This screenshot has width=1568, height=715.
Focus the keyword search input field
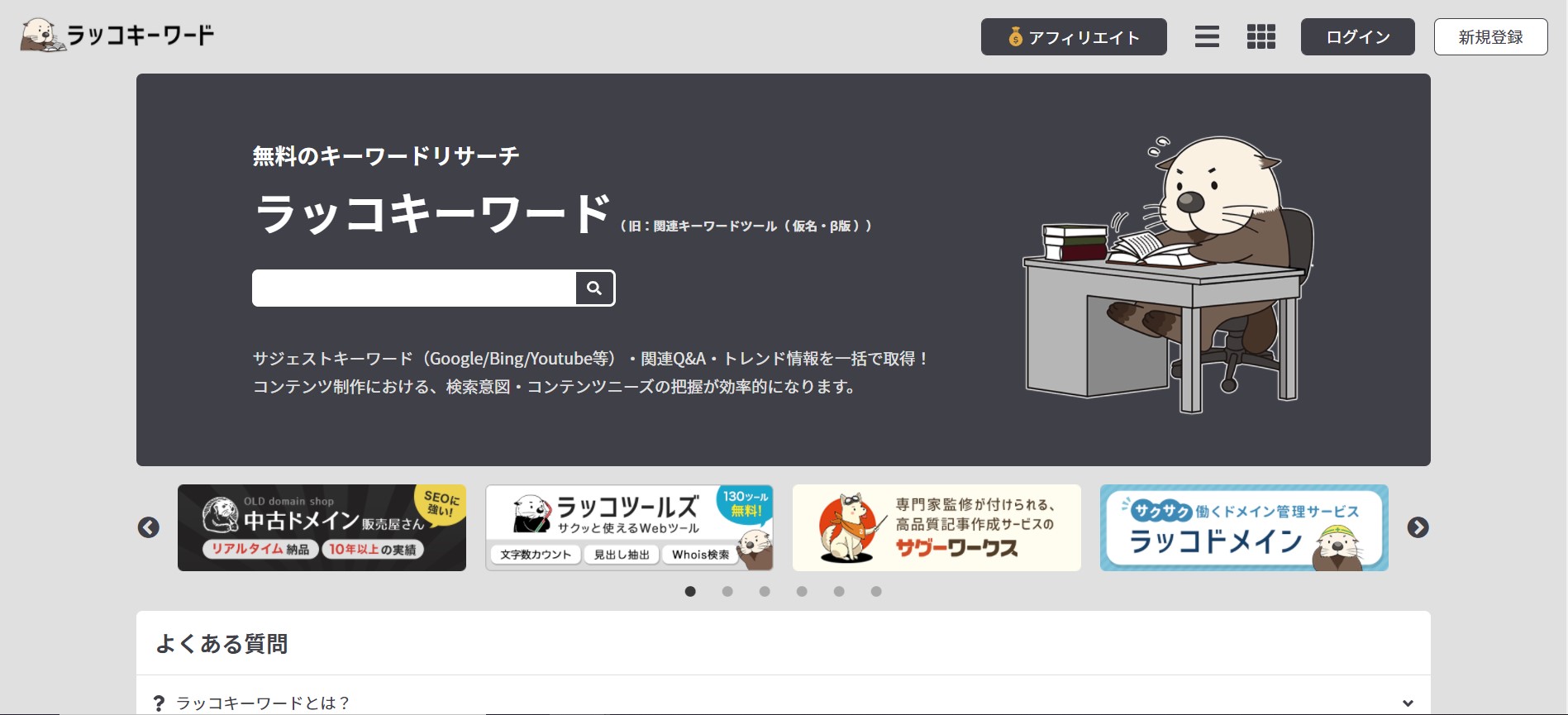414,288
